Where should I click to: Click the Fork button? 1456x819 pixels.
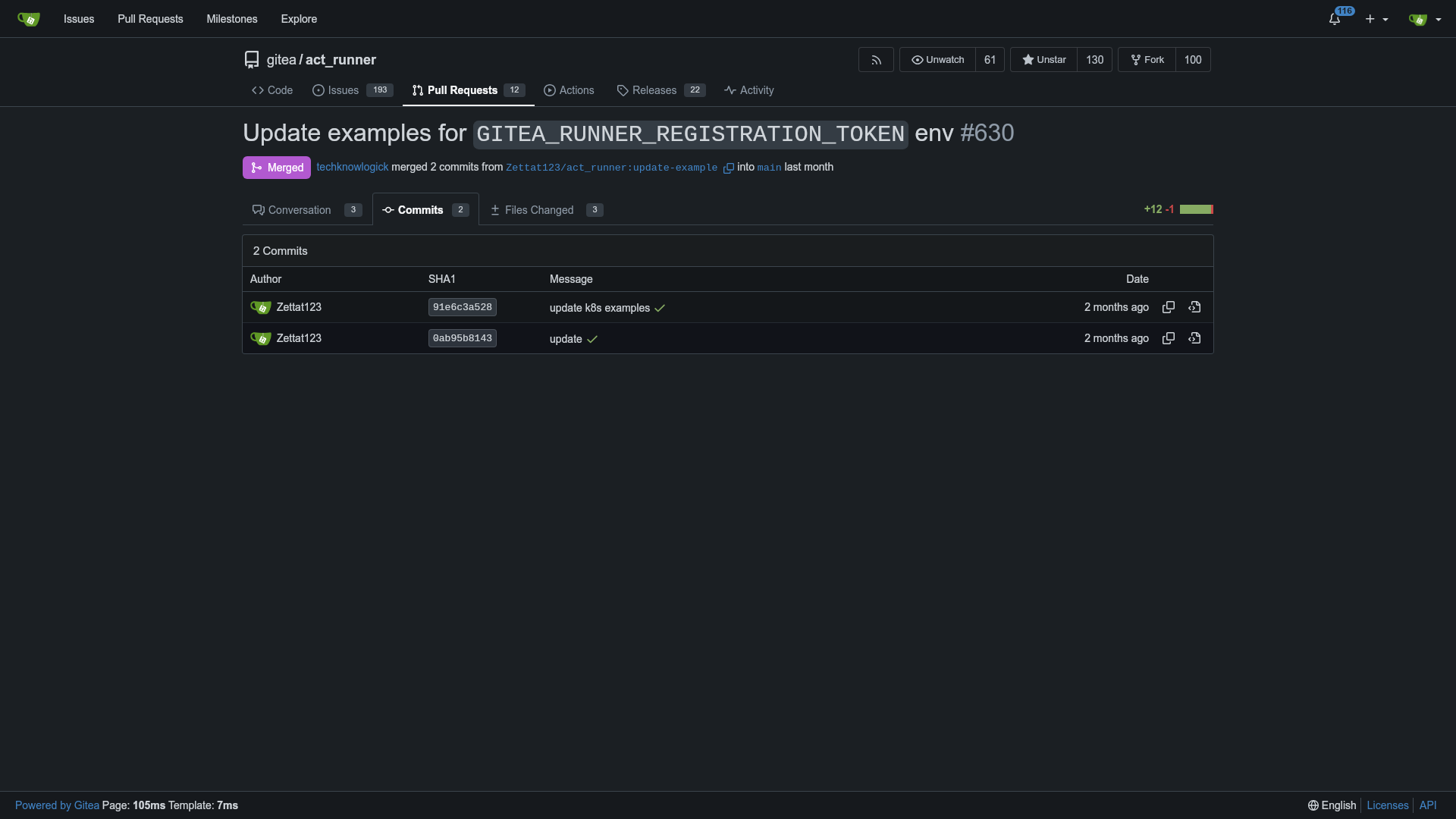tap(1147, 60)
